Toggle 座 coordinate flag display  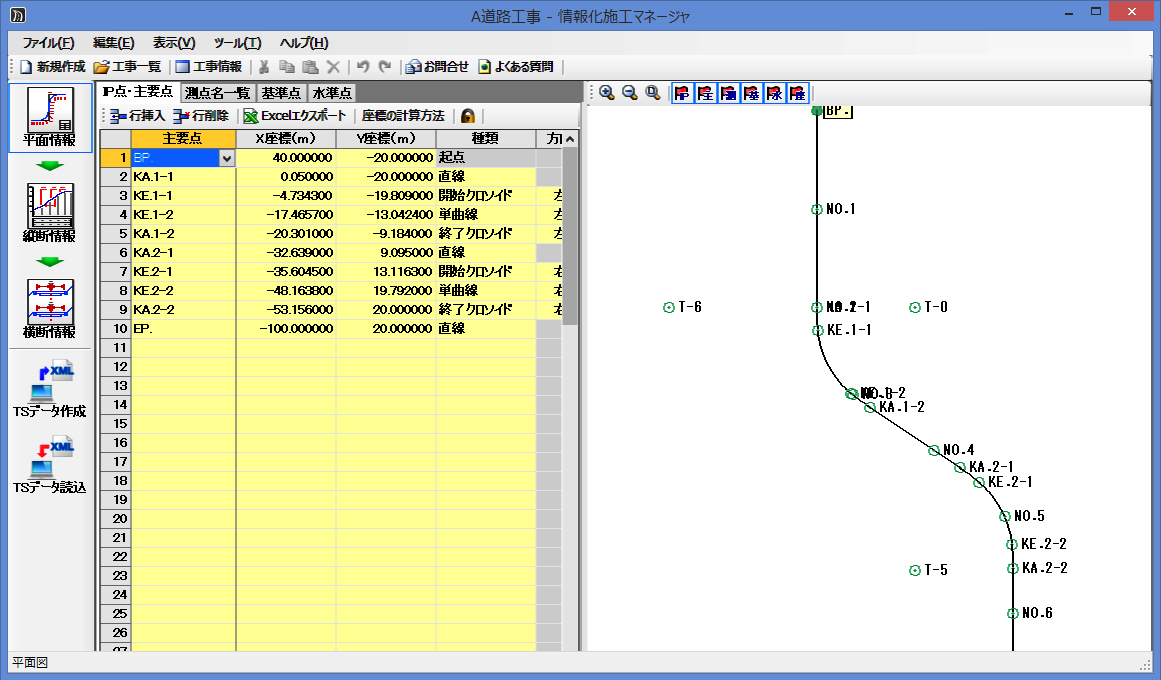797,93
